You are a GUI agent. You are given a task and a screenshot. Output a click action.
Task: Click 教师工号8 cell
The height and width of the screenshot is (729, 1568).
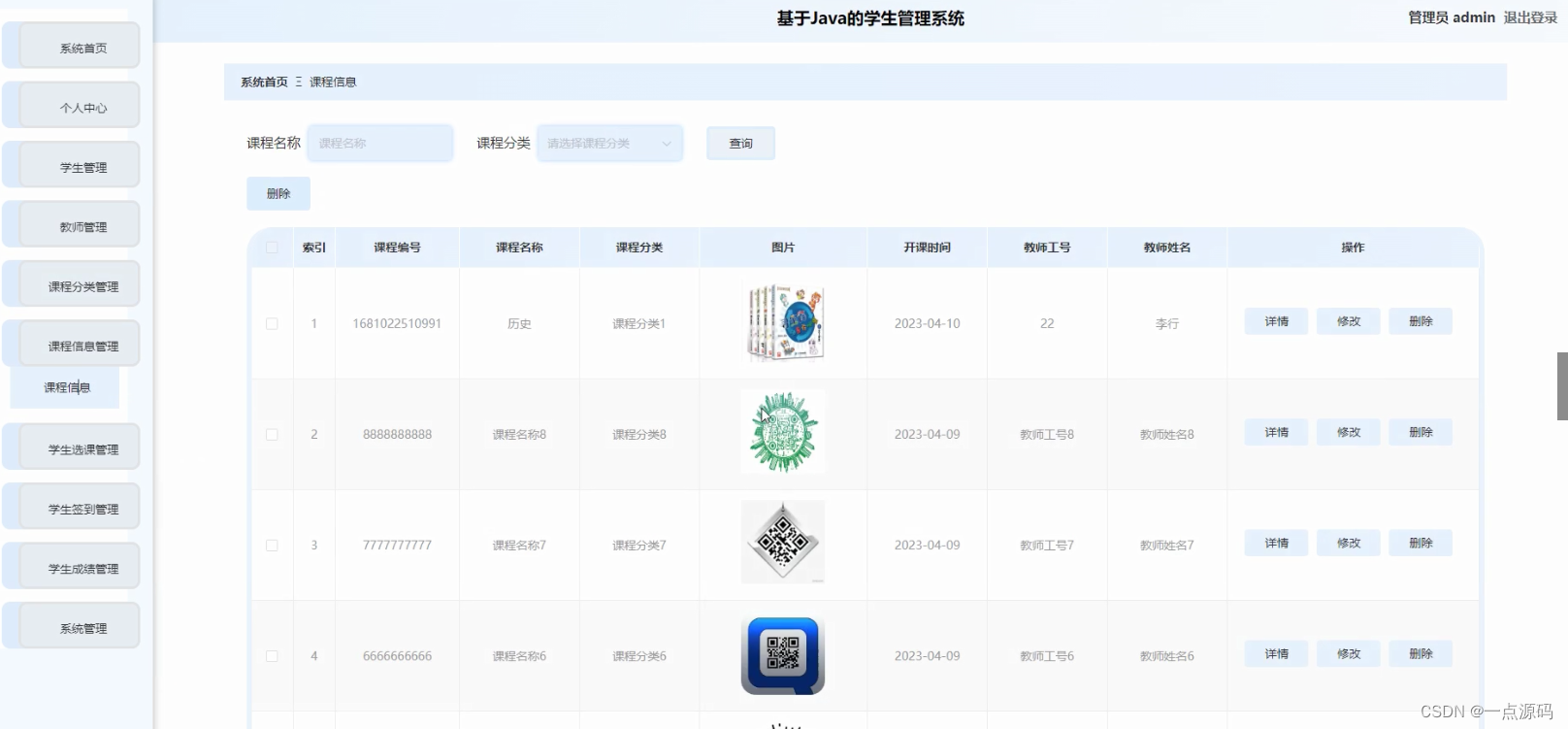click(1047, 434)
